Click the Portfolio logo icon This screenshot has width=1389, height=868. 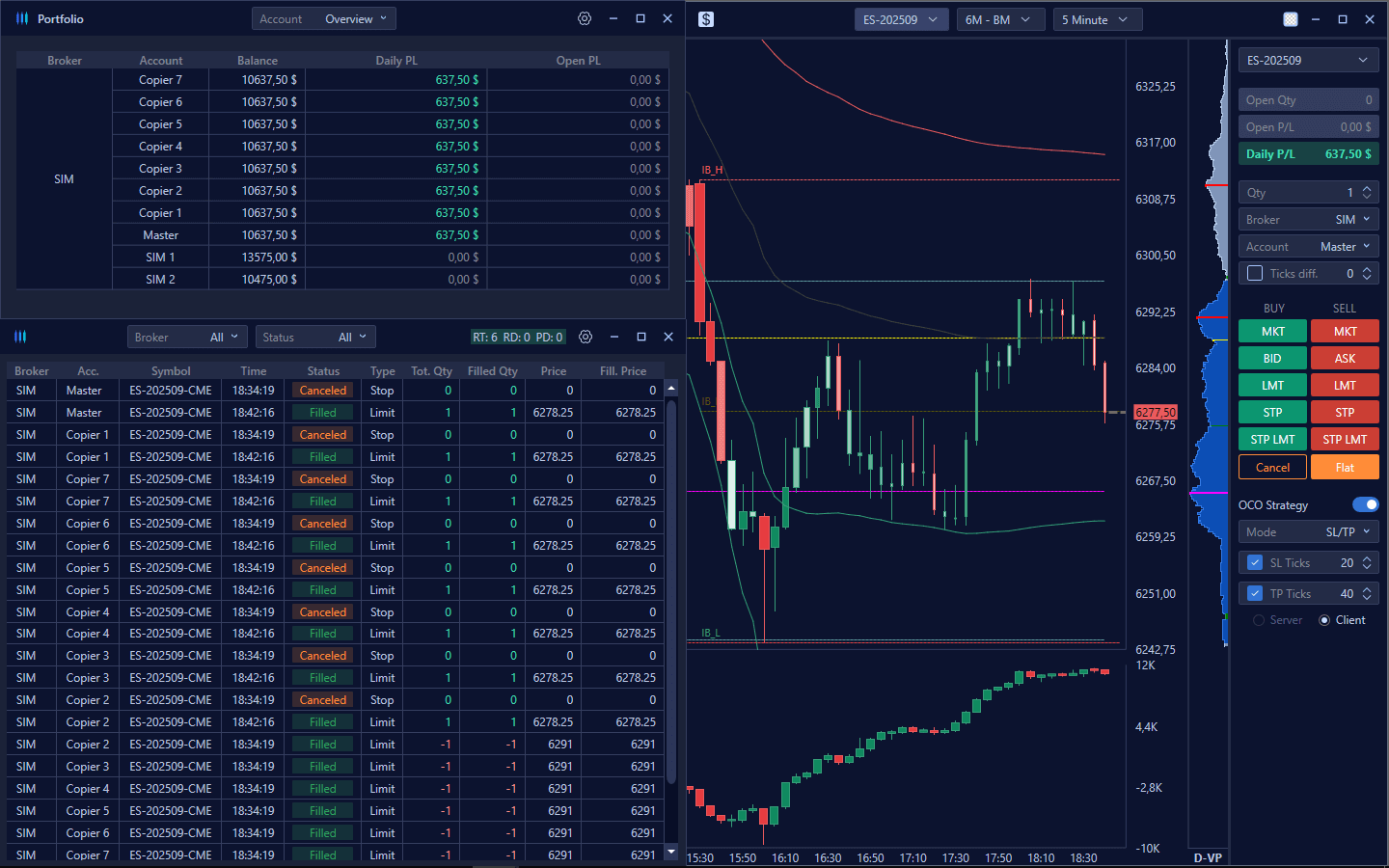[22, 18]
